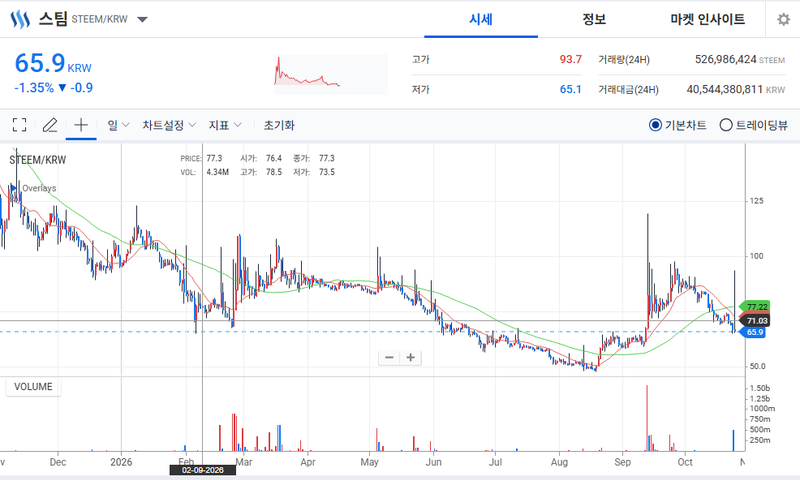
Task: Click the 100 price axis label
Action: (x=757, y=256)
